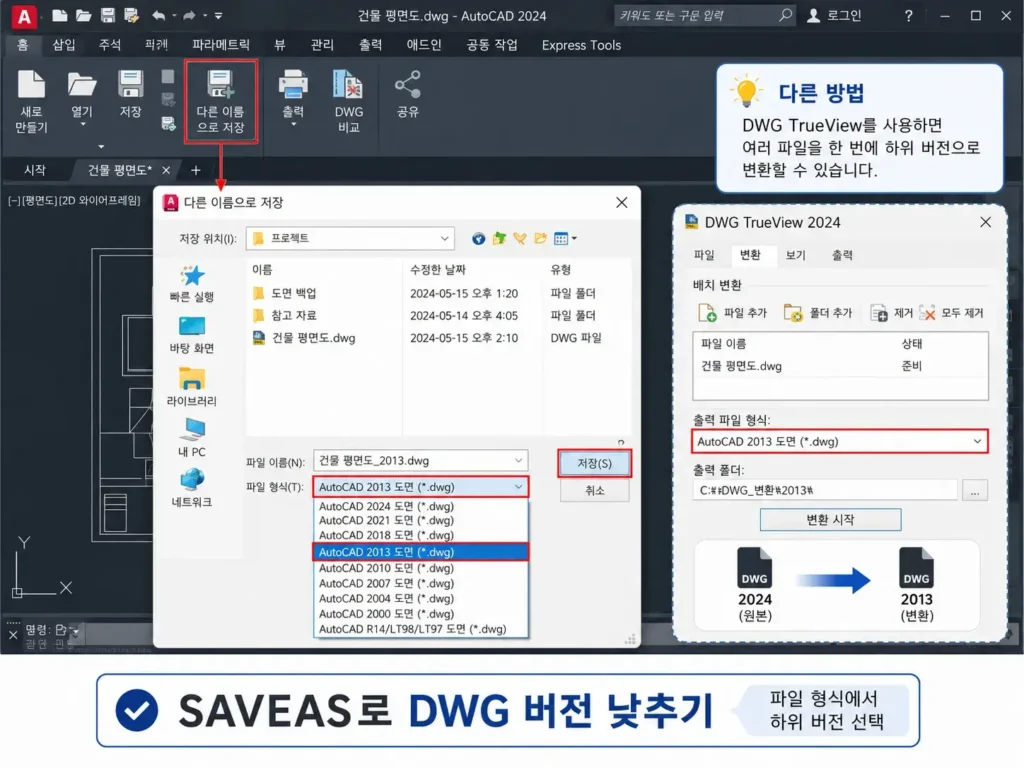Click the 로그인 sign-in button

(834, 16)
